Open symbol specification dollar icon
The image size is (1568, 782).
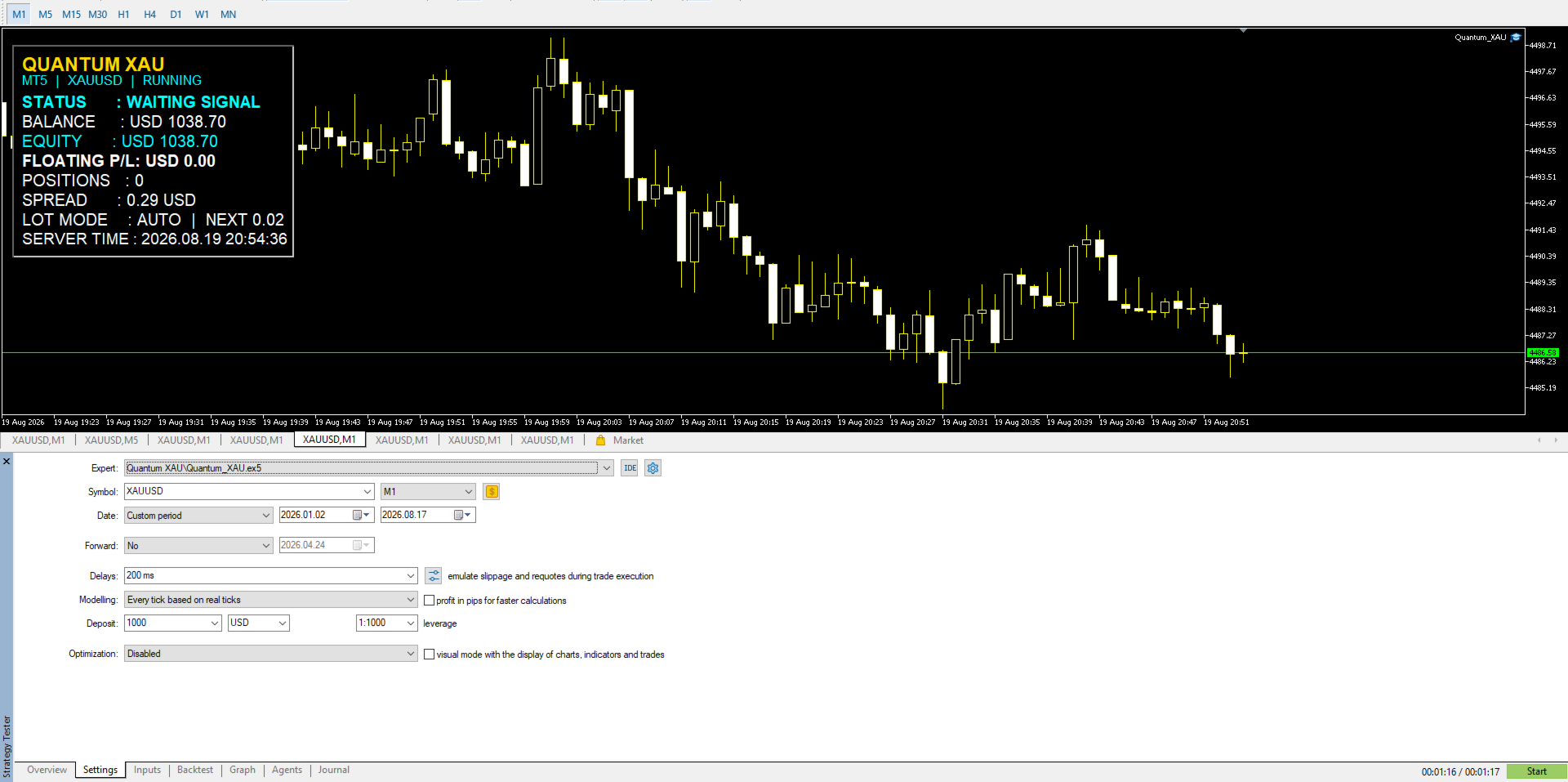[492, 492]
